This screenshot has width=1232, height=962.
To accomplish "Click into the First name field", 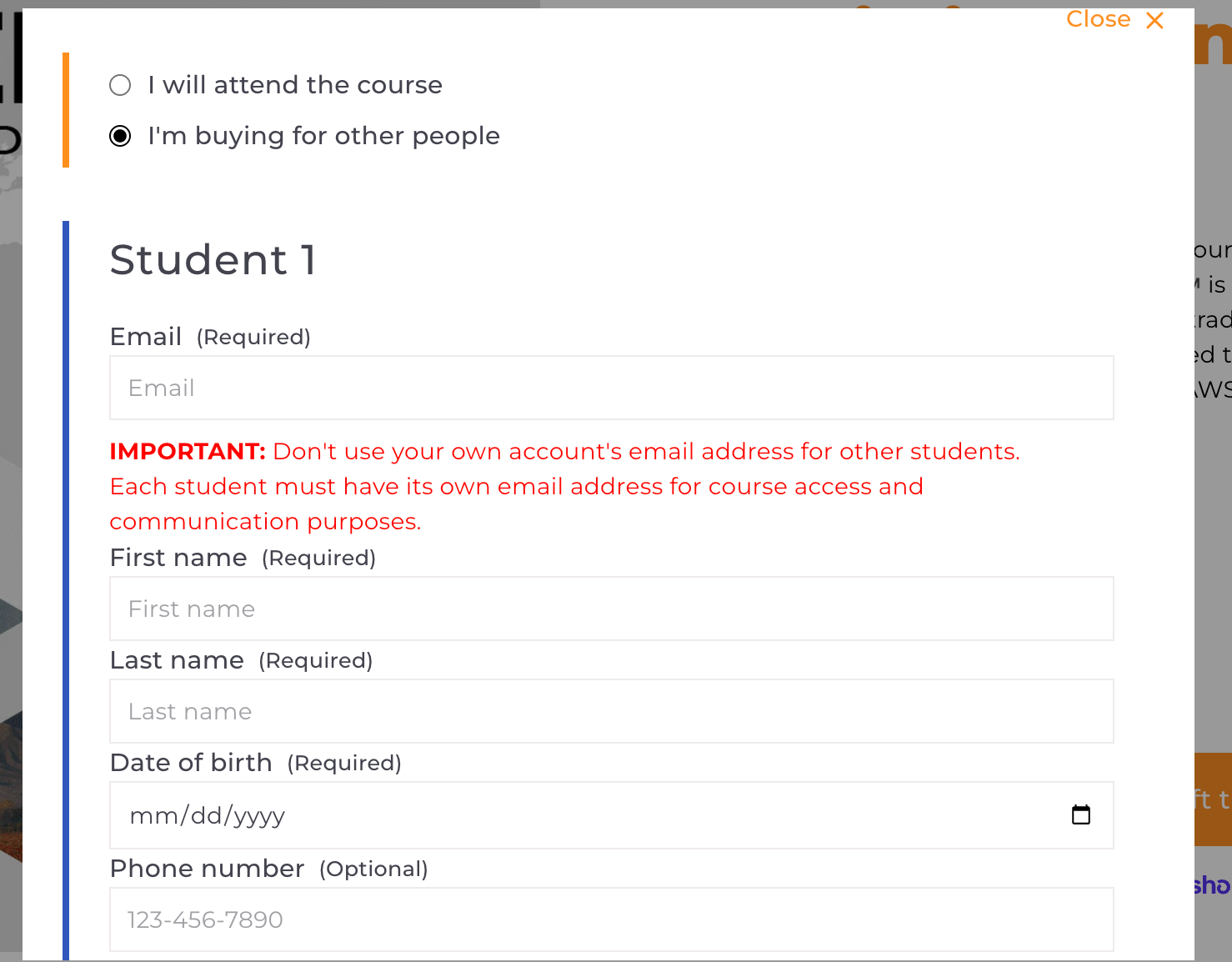I will [612, 609].
